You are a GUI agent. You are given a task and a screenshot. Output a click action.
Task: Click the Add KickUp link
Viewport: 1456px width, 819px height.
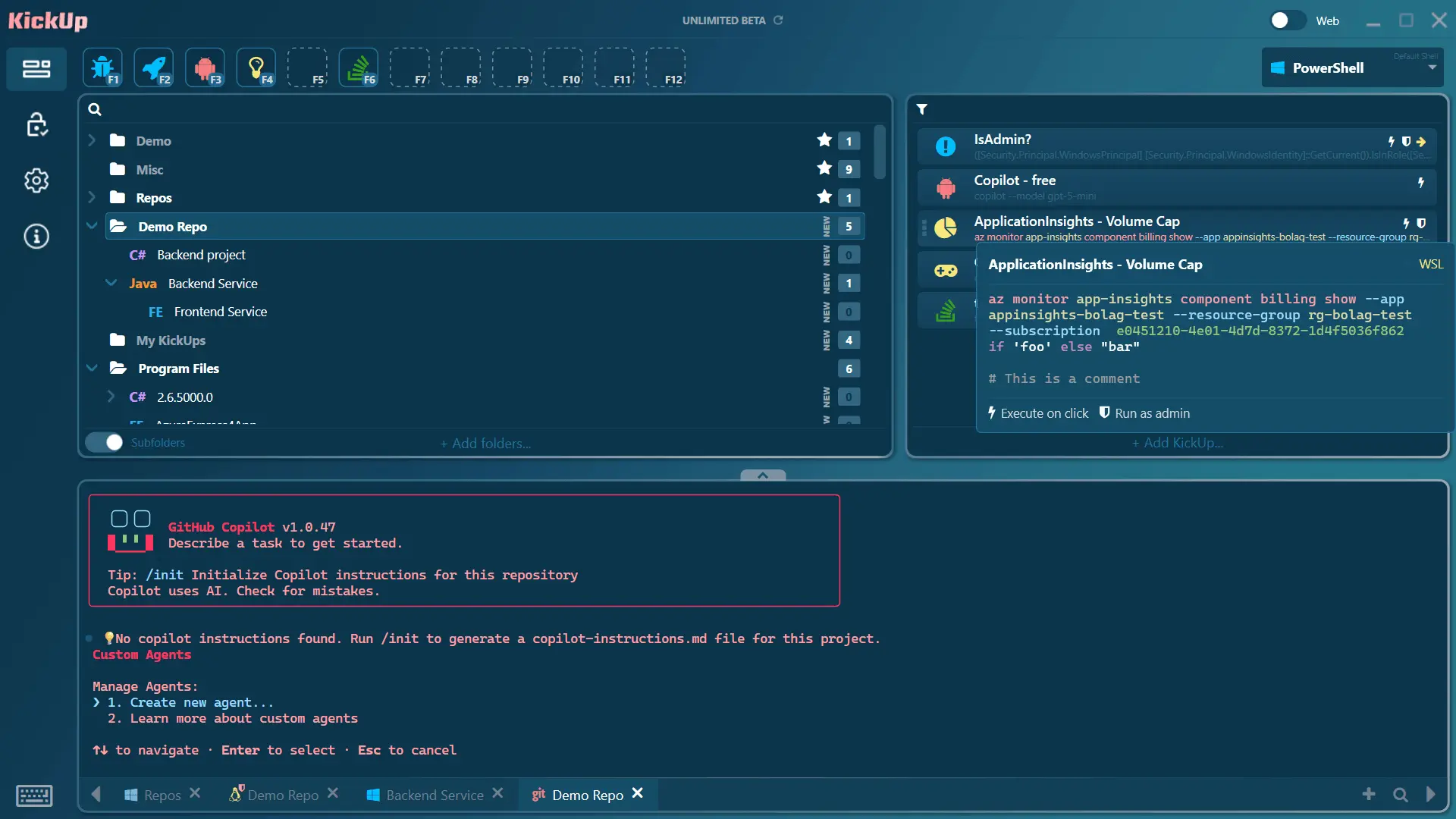[1177, 443]
